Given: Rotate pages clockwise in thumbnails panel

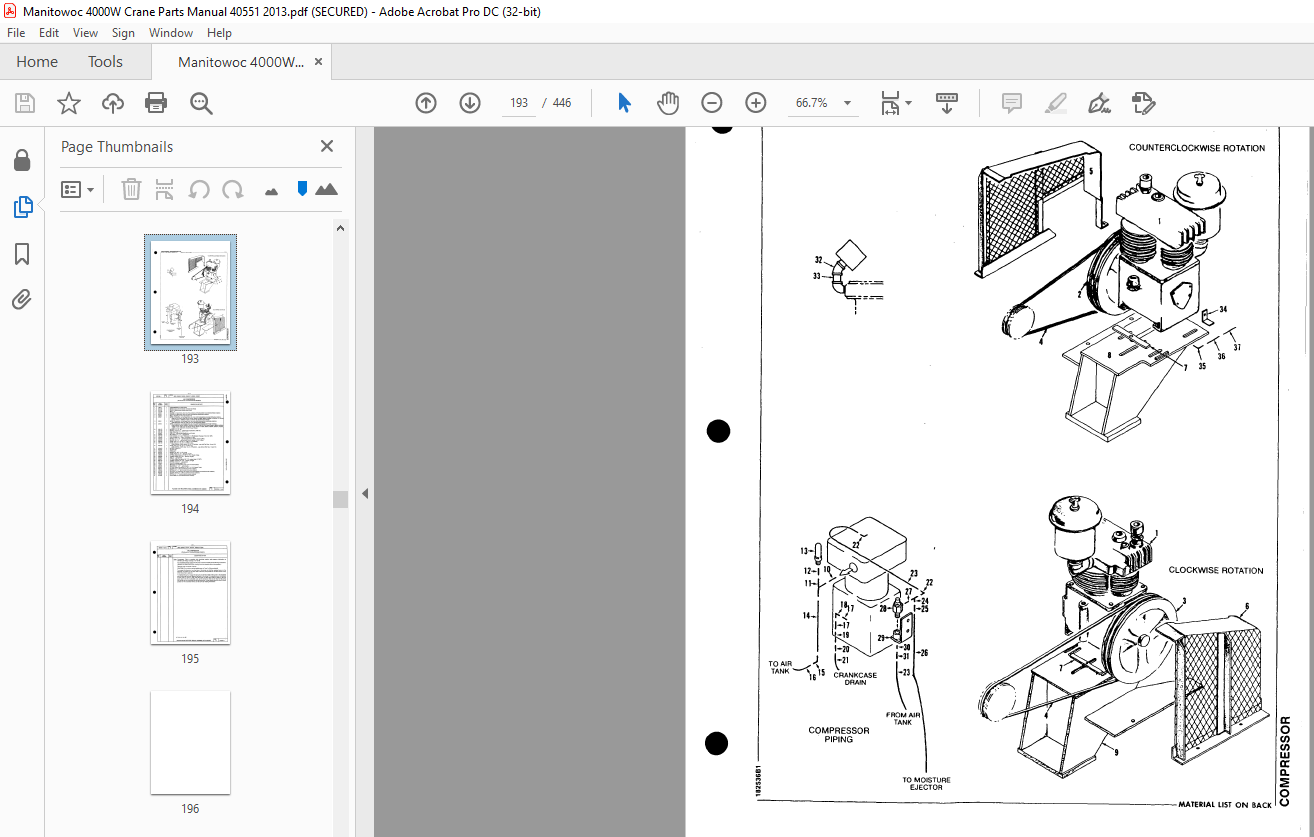Looking at the screenshot, I should 233,189.
